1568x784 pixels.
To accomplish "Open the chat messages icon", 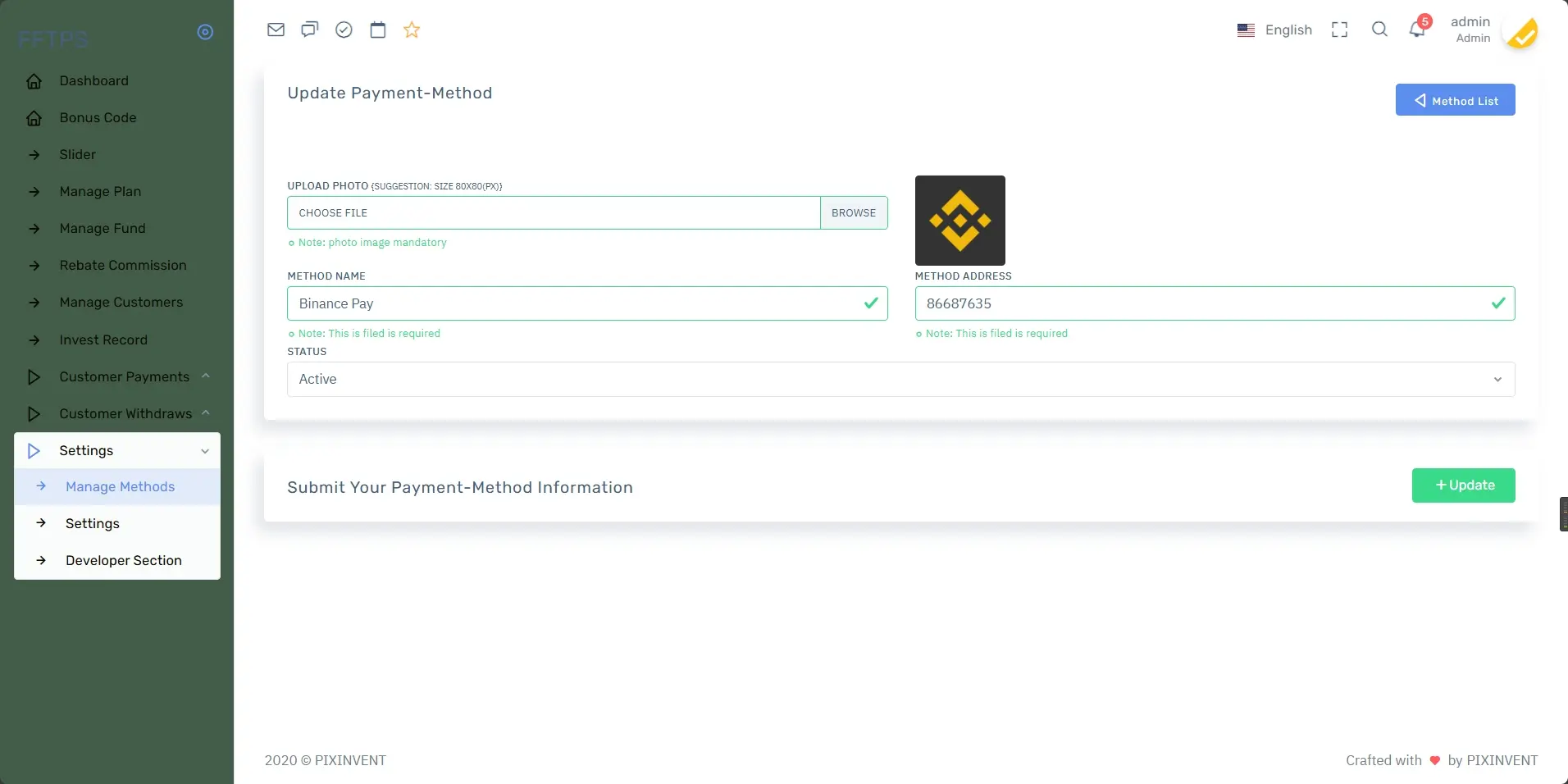I will (x=309, y=30).
